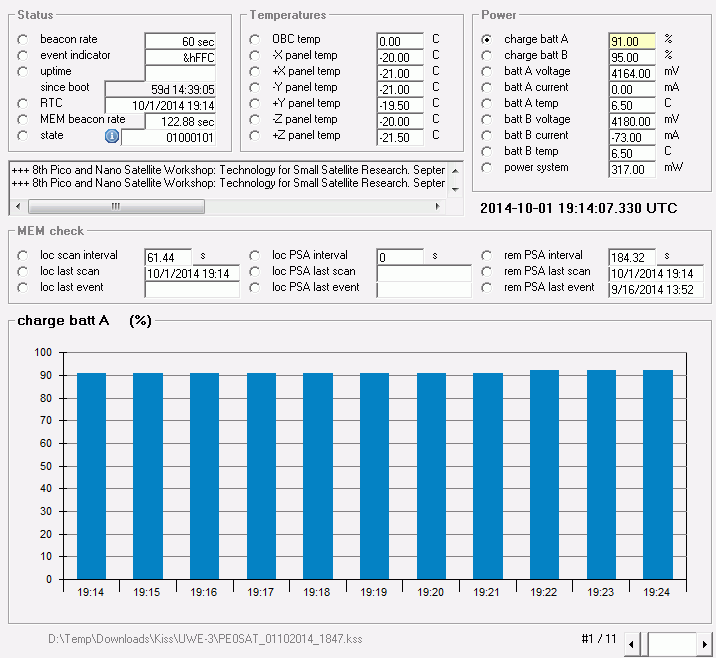Select the loc last scan radio button
716x658 pixels.
[22, 272]
